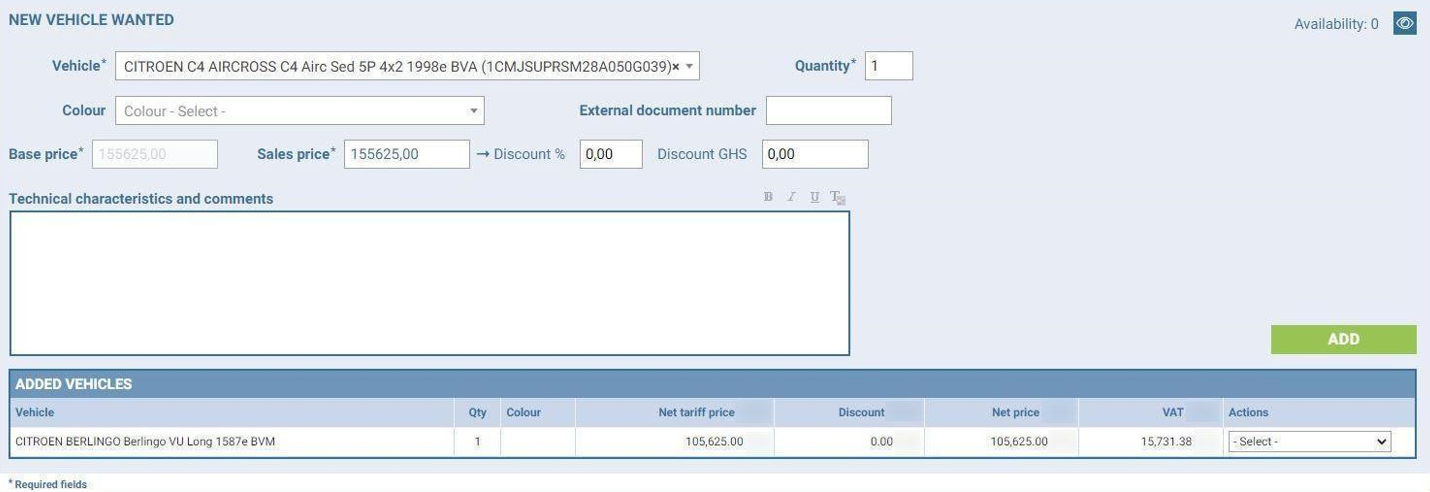The height and width of the screenshot is (492, 1430).
Task: Click into the technical characteristics text area
Action: coord(430,283)
